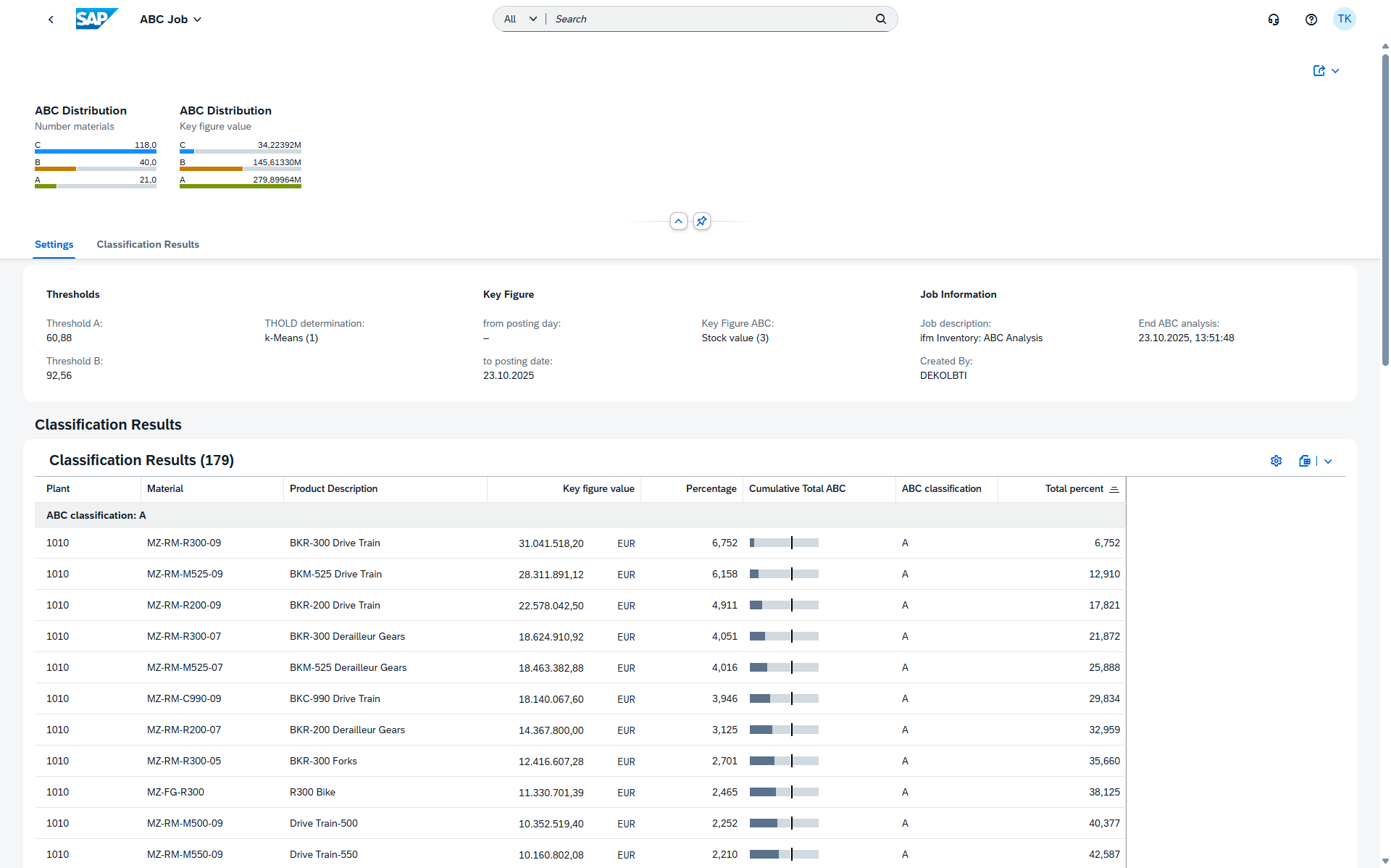Select Drive Train-500 description
Viewport: 1391px width, 868px height.
[x=324, y=823]
